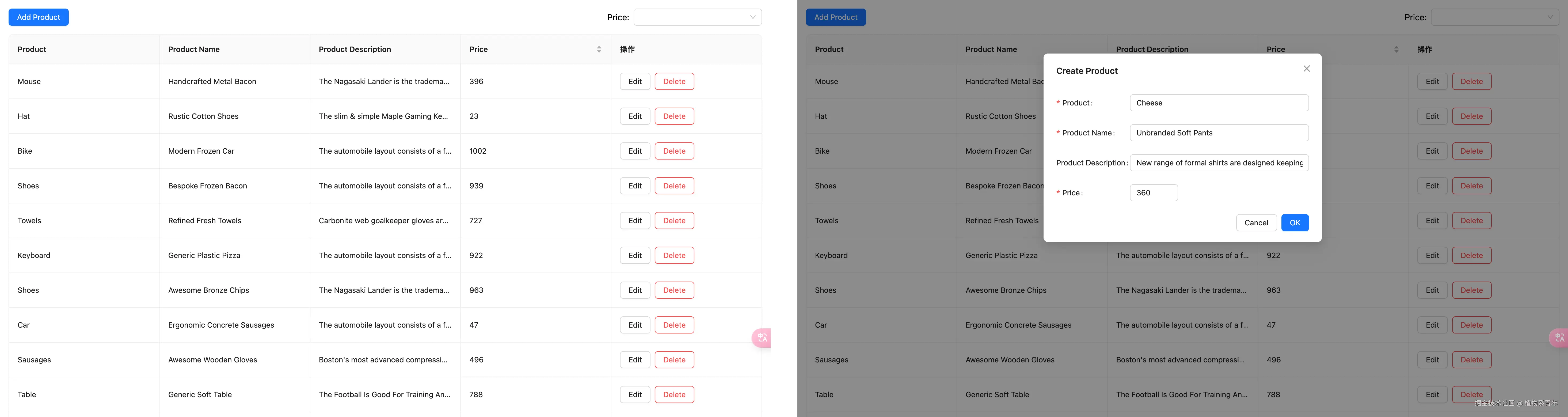Click Add Product button in left panel
1568x417 pixels.
pos(38,17)
